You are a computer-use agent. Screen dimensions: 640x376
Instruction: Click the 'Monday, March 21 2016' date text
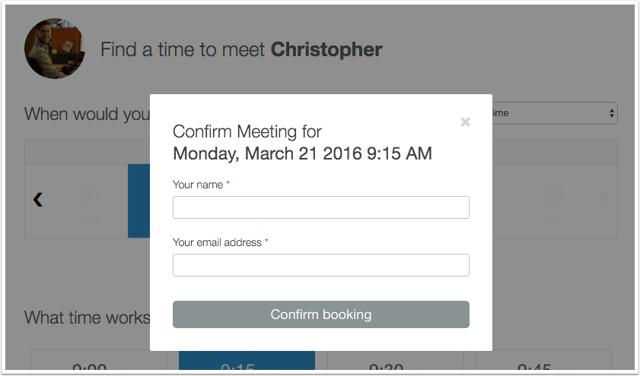click(x=268, y=154)
